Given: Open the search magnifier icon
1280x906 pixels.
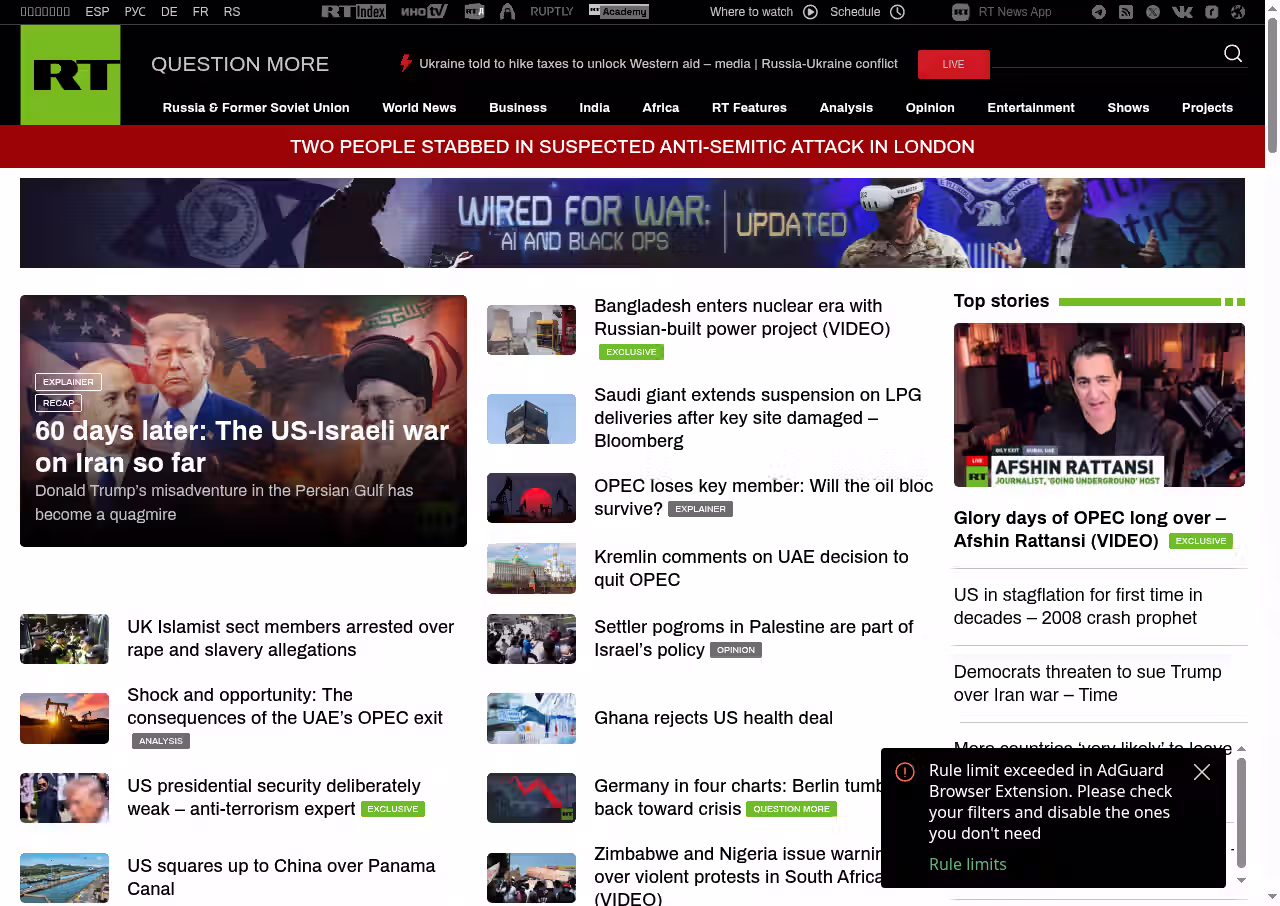Looking at the screenshot, I should coord(1233,54).
